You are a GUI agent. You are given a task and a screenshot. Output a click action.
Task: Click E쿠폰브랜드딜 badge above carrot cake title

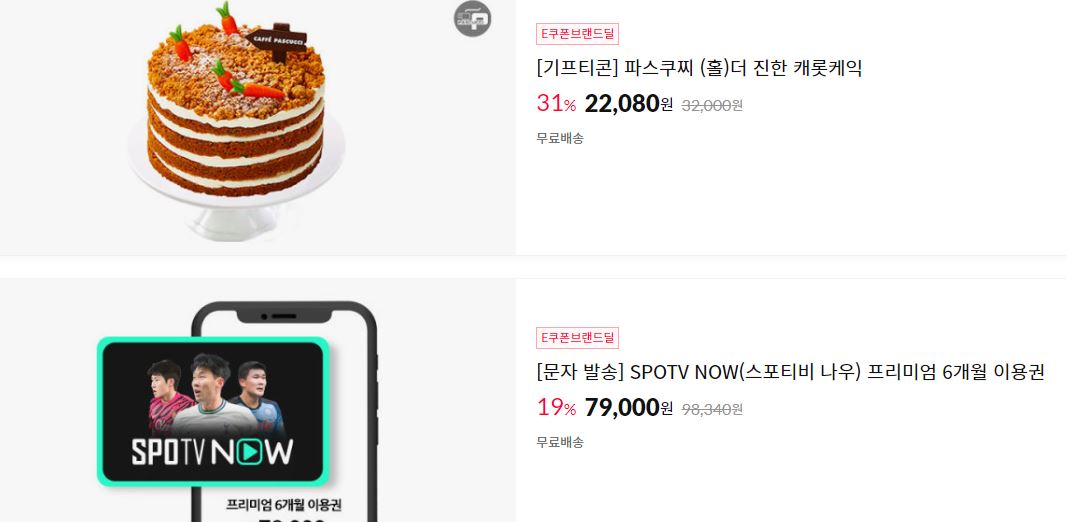577,34
